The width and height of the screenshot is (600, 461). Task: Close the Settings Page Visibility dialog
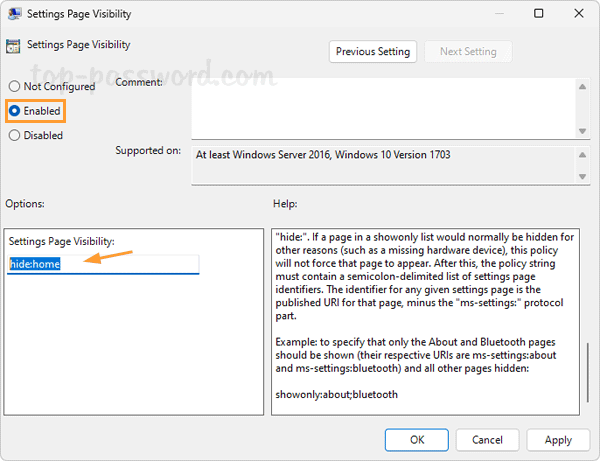pyautogui.click(x=579, y=13)
